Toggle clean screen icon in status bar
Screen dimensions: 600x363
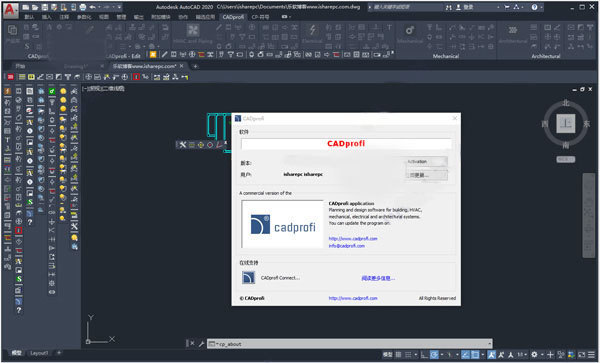point(581,355)
